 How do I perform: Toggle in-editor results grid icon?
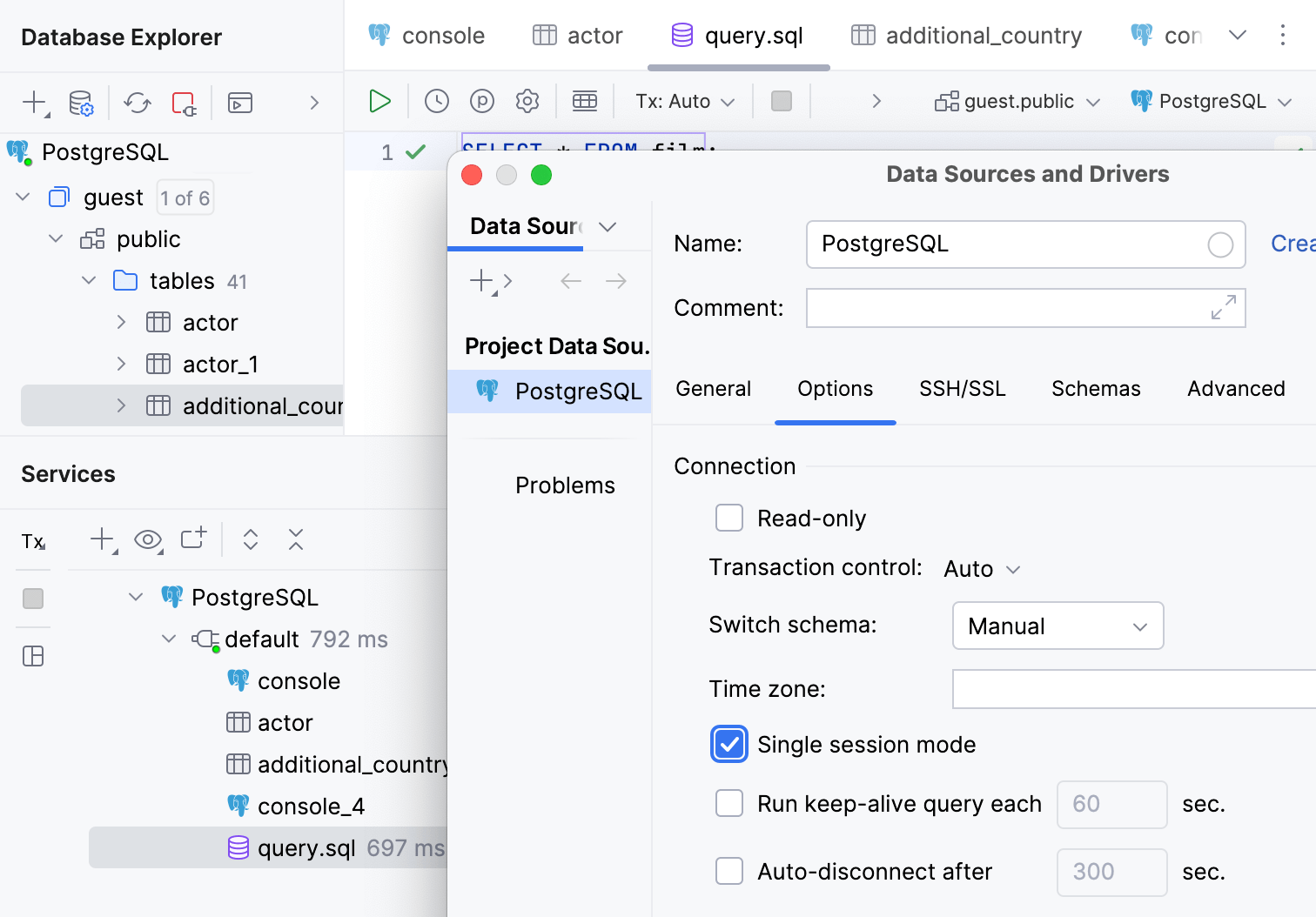click(585, 101)
